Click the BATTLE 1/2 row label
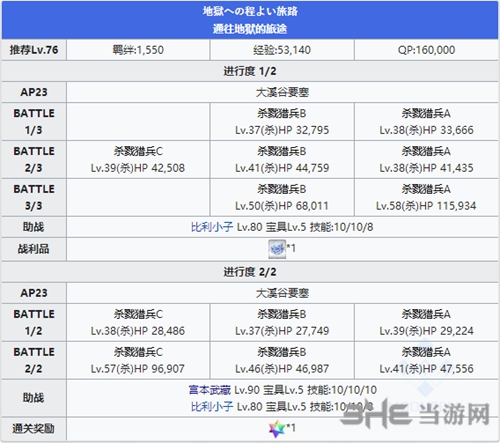The width and height of the screenshot is (500, 443). tap(34, 322)
